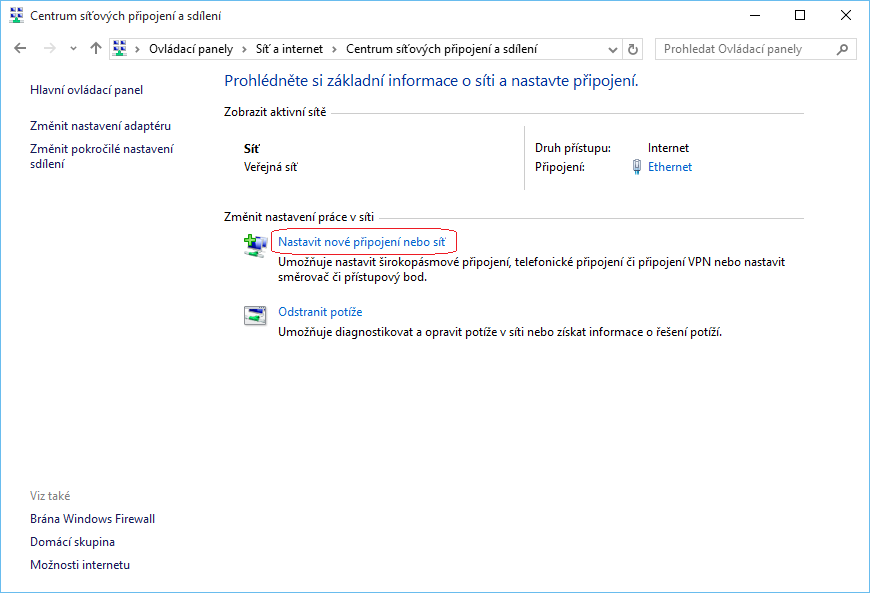The width and height of the screenshot is (870, 593).
Task: Go up one folder level with the up arrow
Action: [95, 48]
